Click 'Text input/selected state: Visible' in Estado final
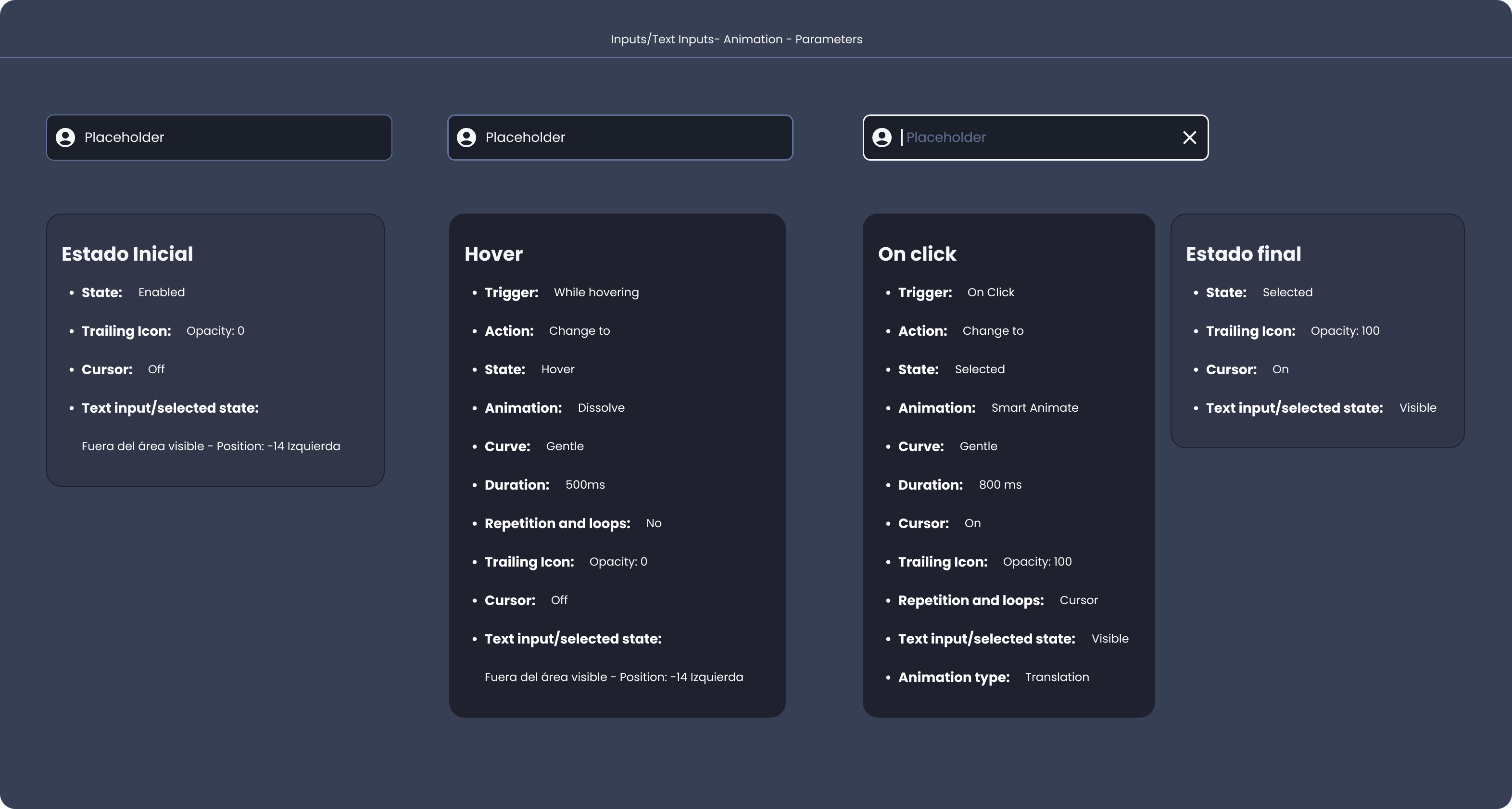 1321,408
